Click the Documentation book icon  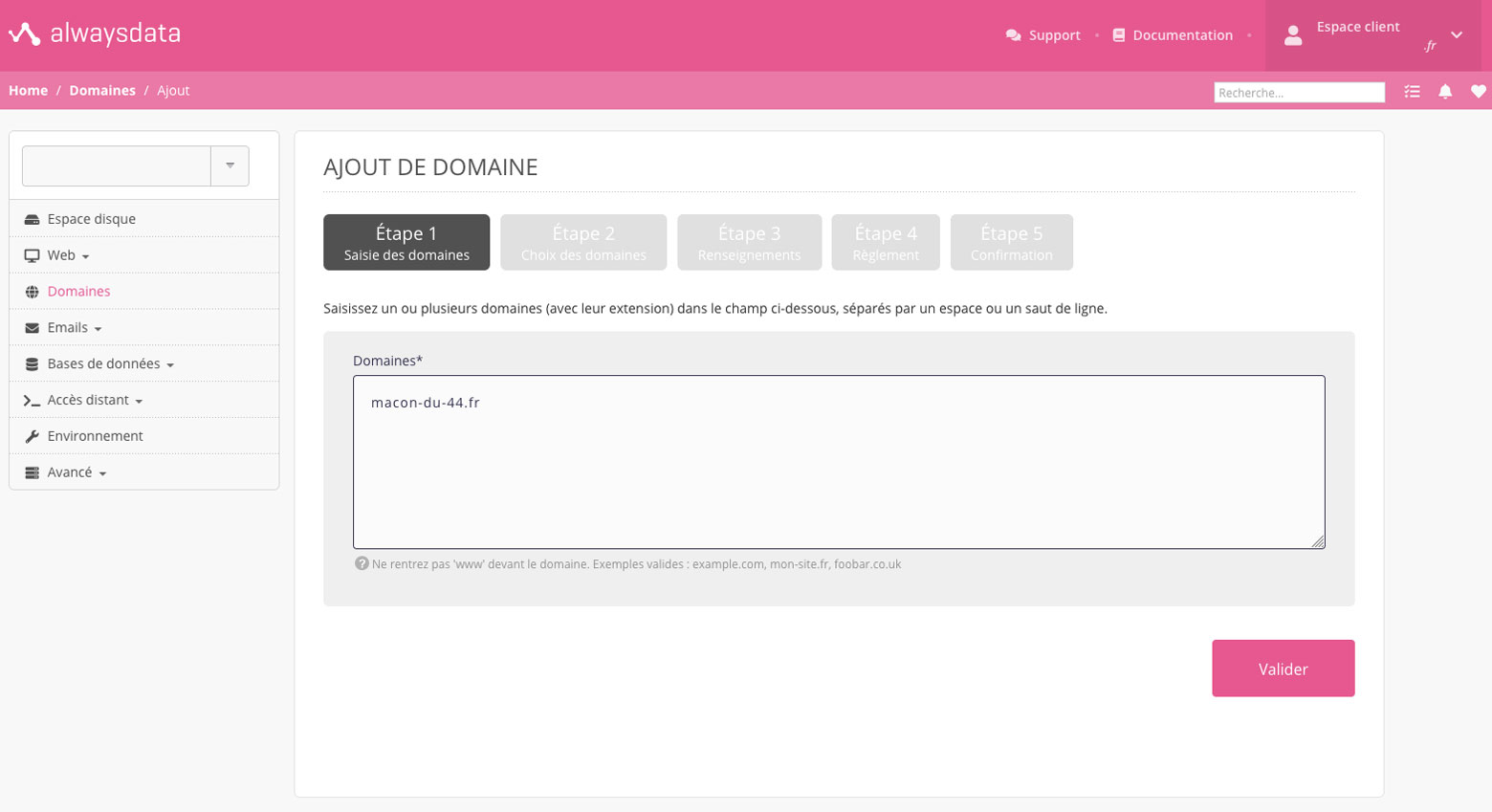[x=1118, y=35]
